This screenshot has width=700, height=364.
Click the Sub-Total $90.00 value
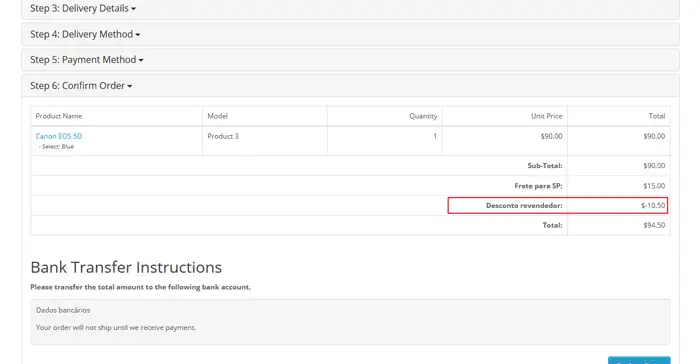click(654, 166)
